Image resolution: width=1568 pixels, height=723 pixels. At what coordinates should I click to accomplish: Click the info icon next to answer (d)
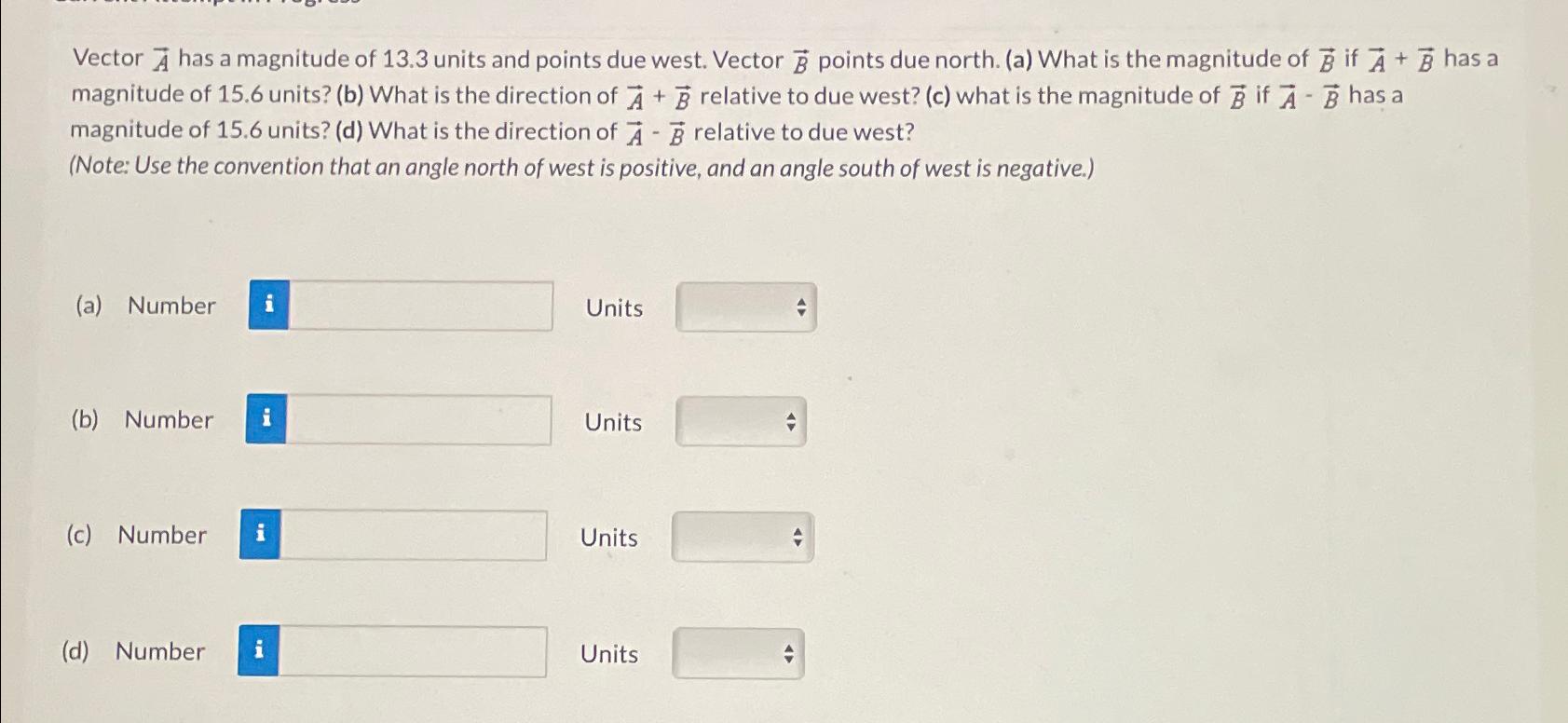click(x=260, y=650)
